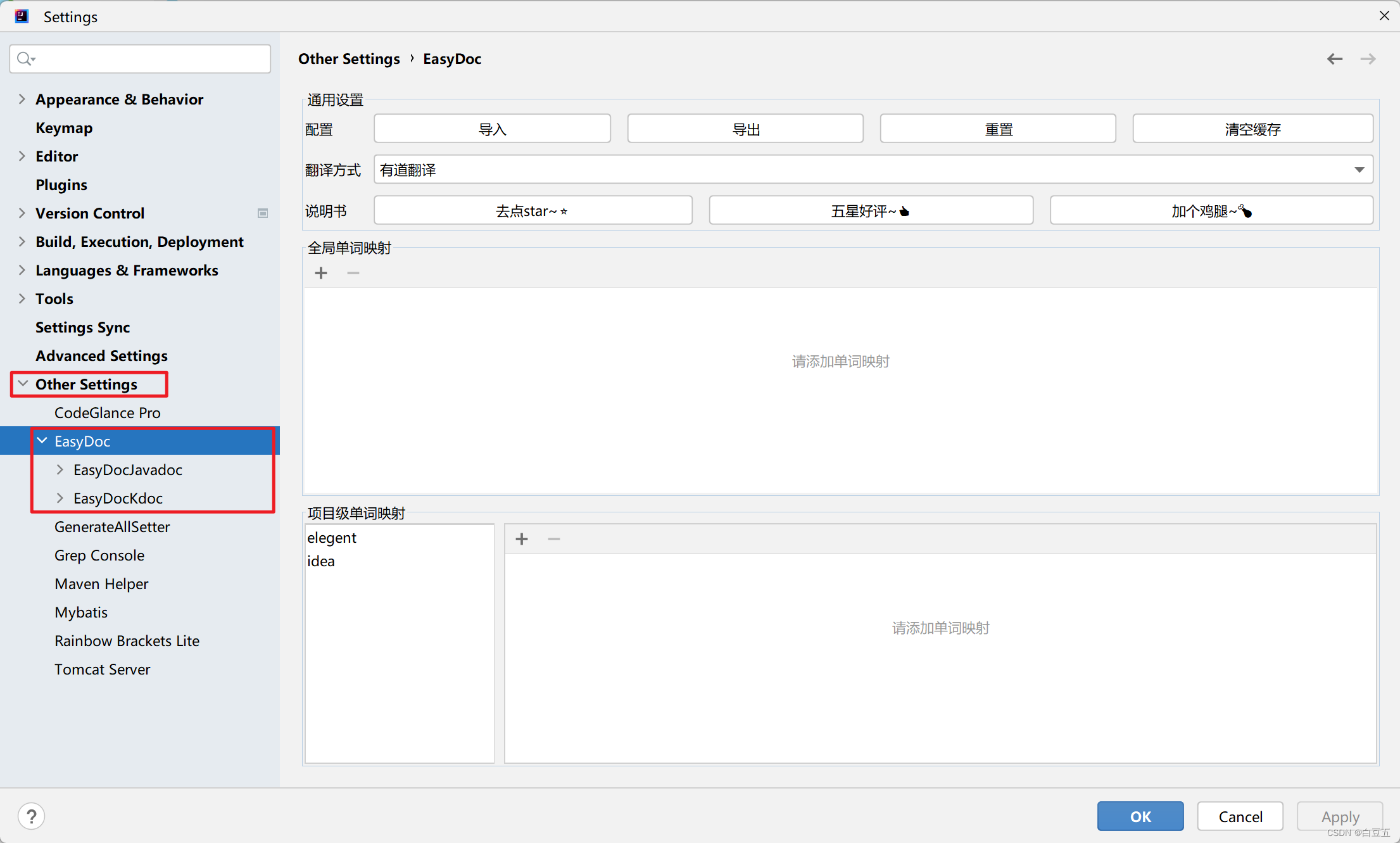Click the - remove icon in 项目级单词映射
Image resolution: width=1400 pixels, height=843 pixels.
click(x=554, y=539)
